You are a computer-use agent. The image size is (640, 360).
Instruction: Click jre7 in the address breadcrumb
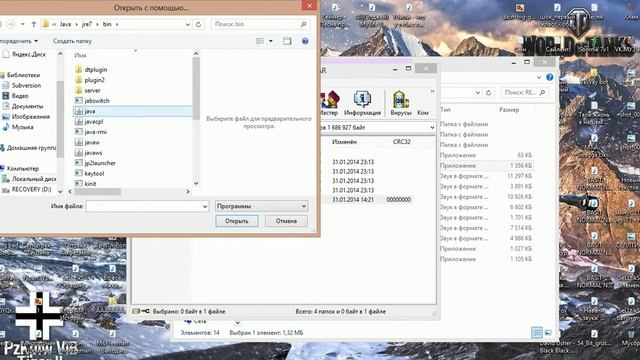click(87, 24)
